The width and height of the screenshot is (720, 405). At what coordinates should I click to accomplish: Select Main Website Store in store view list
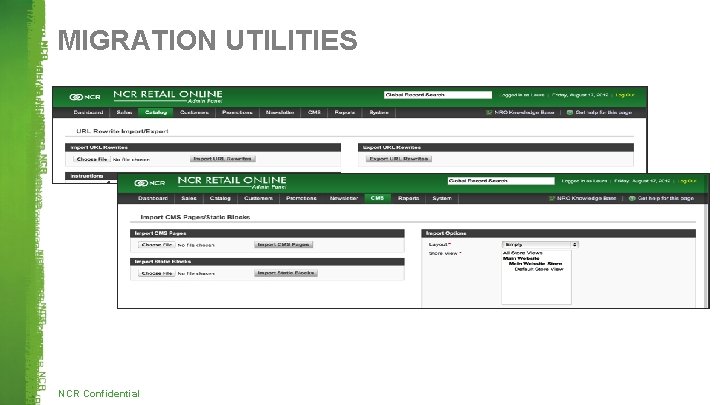click(535, 264)
